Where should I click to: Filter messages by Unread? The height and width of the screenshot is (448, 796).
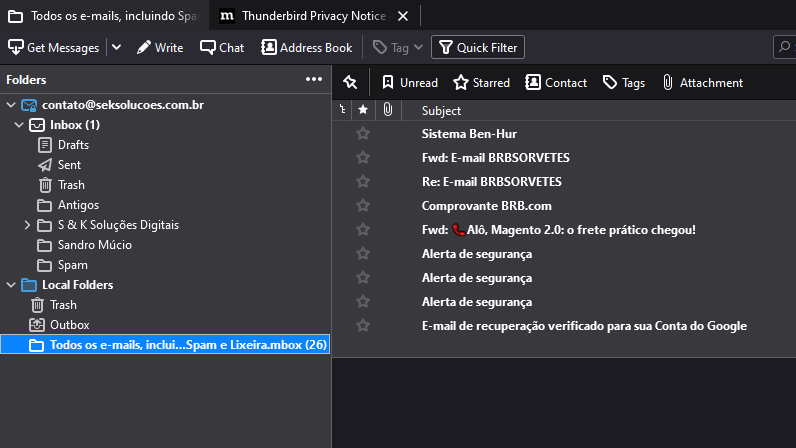coord(409,83)
